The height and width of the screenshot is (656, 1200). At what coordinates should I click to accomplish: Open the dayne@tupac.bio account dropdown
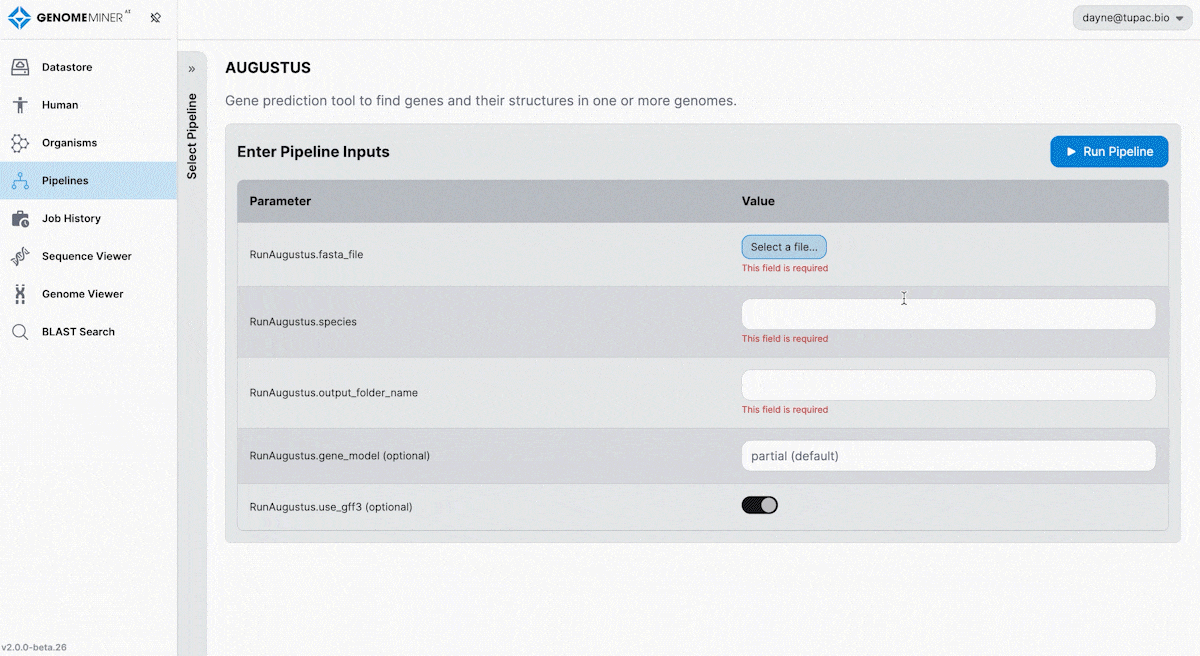tap(1132, 18)
